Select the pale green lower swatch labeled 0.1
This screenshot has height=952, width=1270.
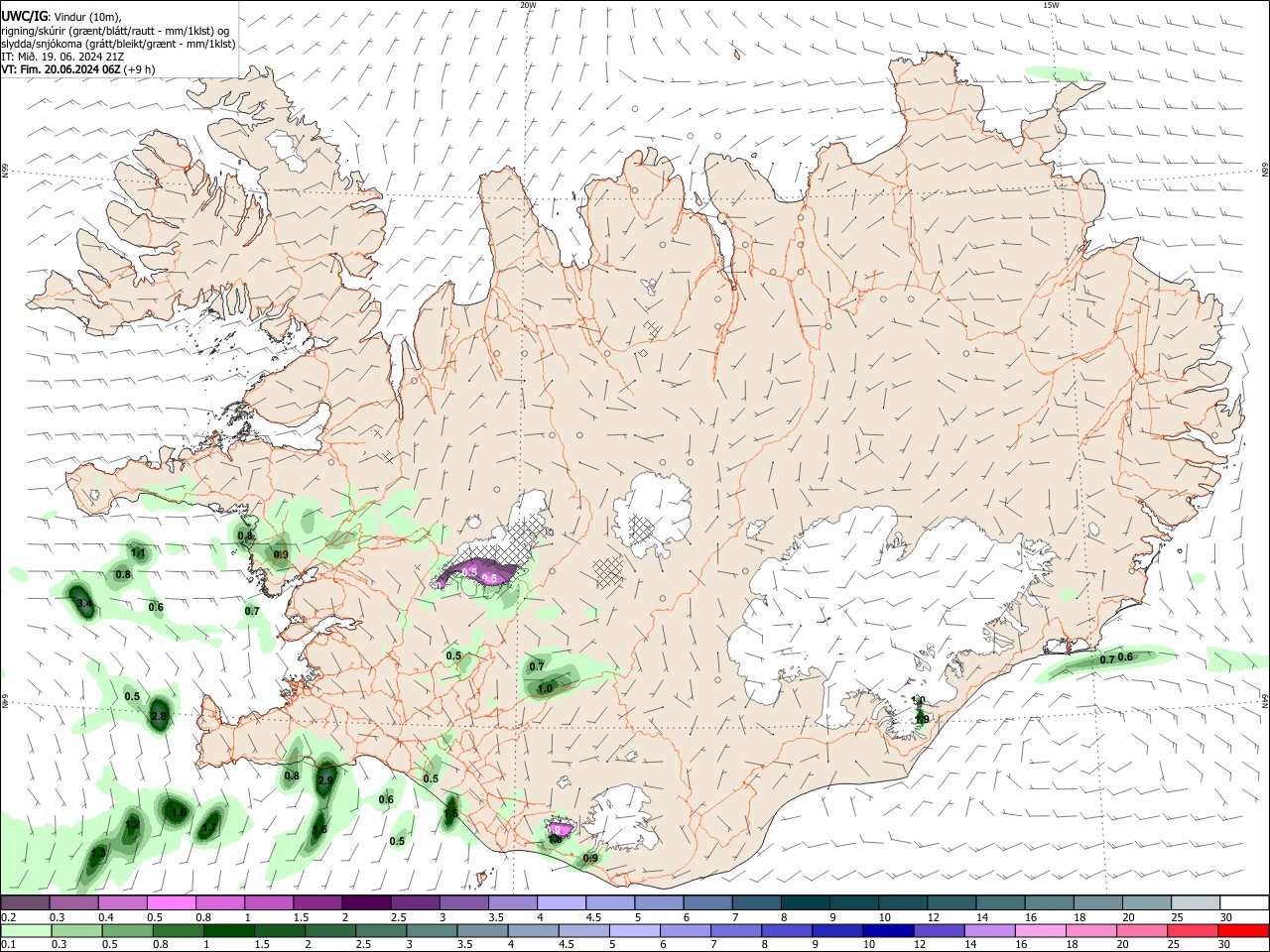point(25,930)
